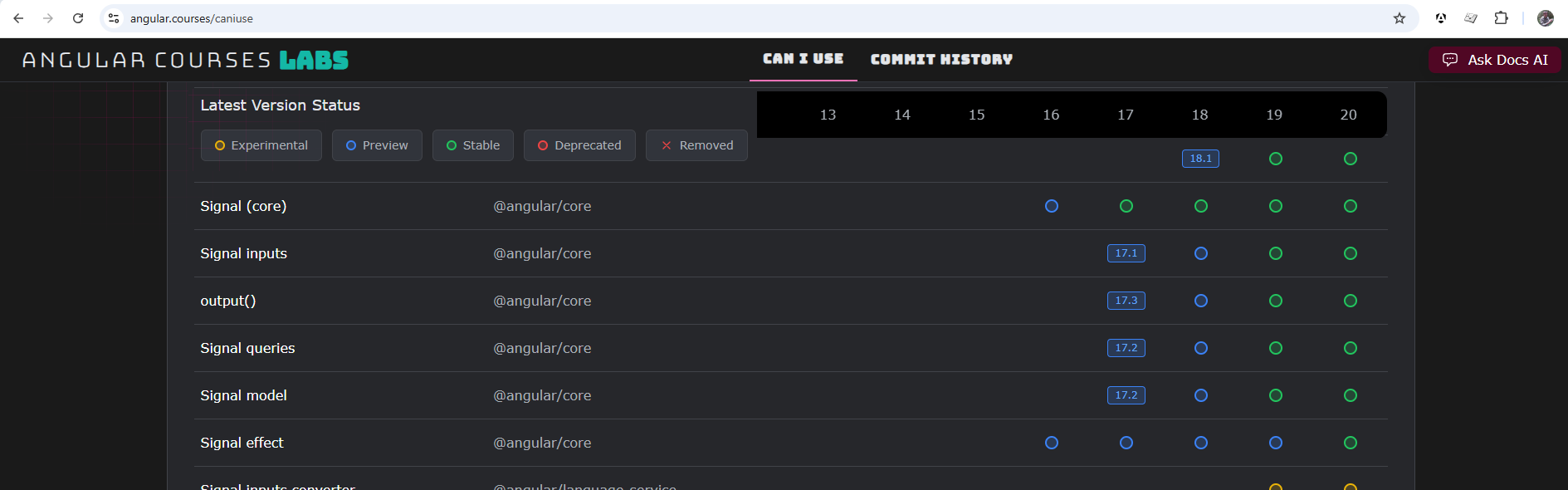Viewport: 1568px width, 490px height.
Task: Select version 17 column header
Action: coord(1126,115)
